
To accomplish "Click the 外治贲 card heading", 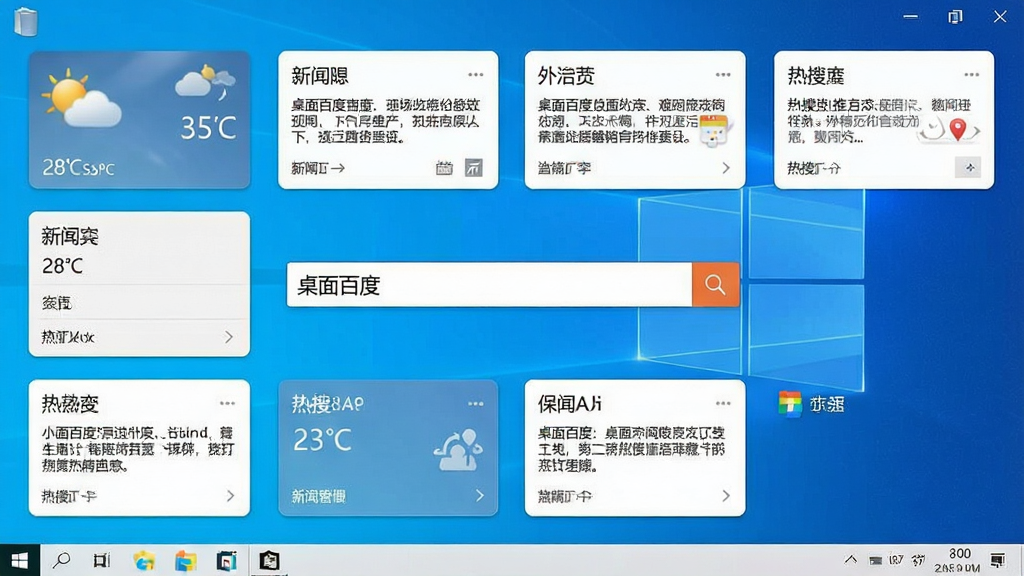I will coord(566,76).
